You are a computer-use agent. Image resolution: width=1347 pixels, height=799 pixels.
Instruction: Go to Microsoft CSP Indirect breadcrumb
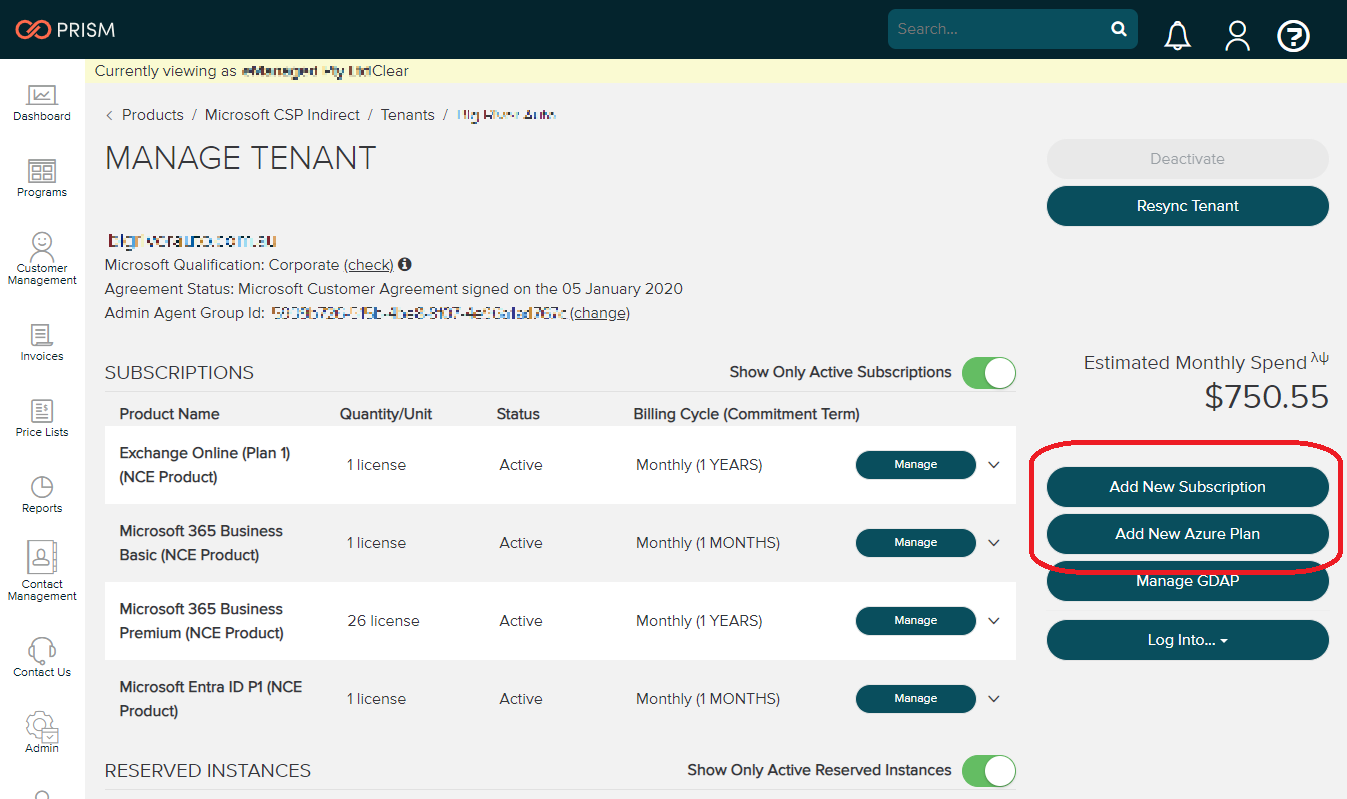coord(282,115)
